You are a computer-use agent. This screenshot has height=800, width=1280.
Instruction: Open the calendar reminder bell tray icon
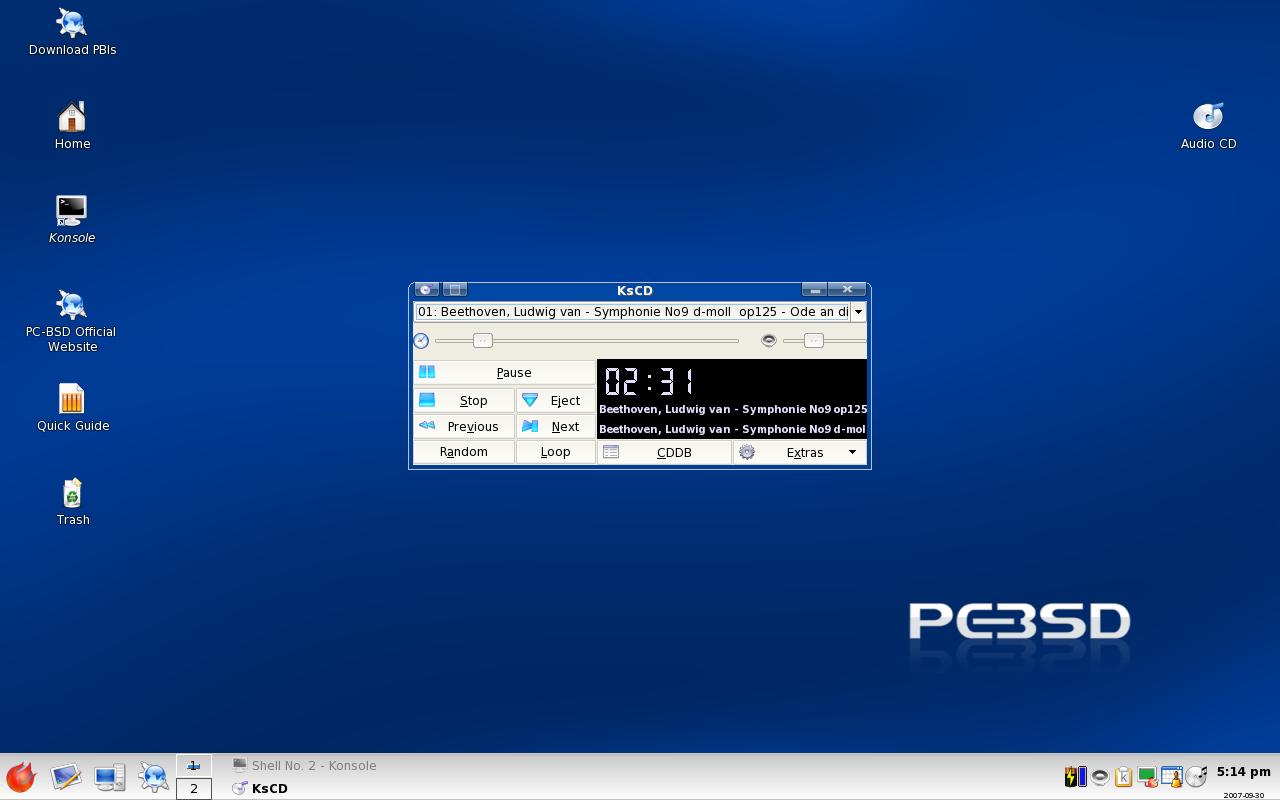[x=1171, y=776]
